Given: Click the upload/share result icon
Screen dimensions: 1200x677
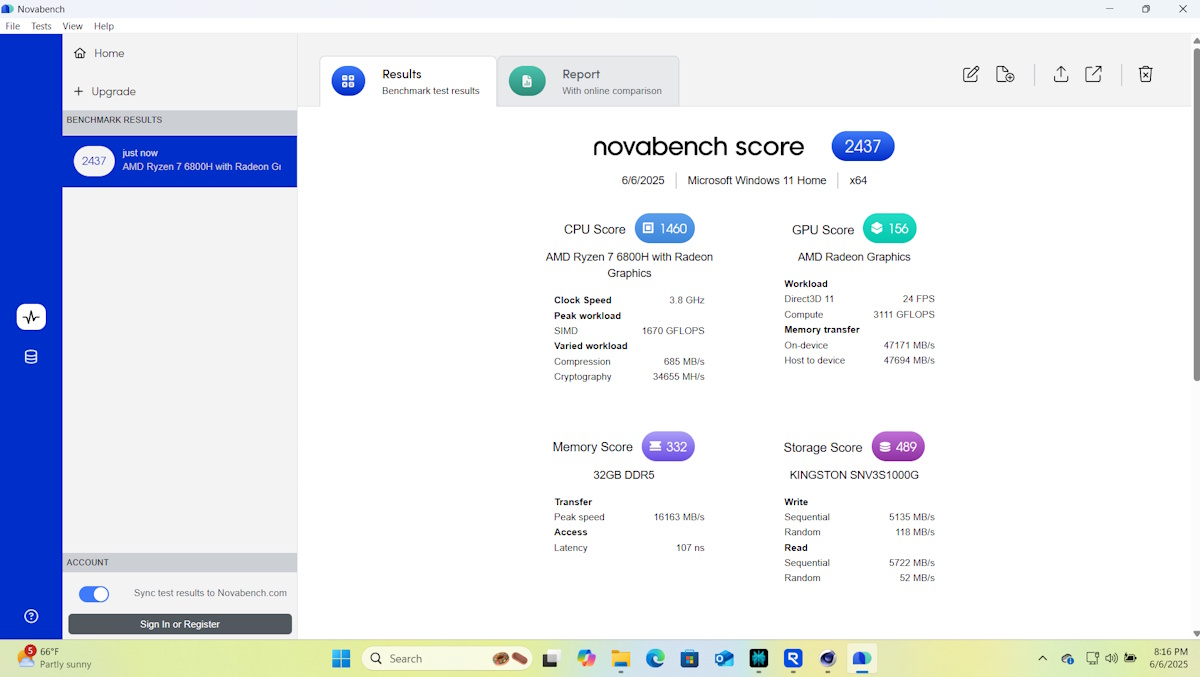Looking at the screenshot, I should point(1061,74).
